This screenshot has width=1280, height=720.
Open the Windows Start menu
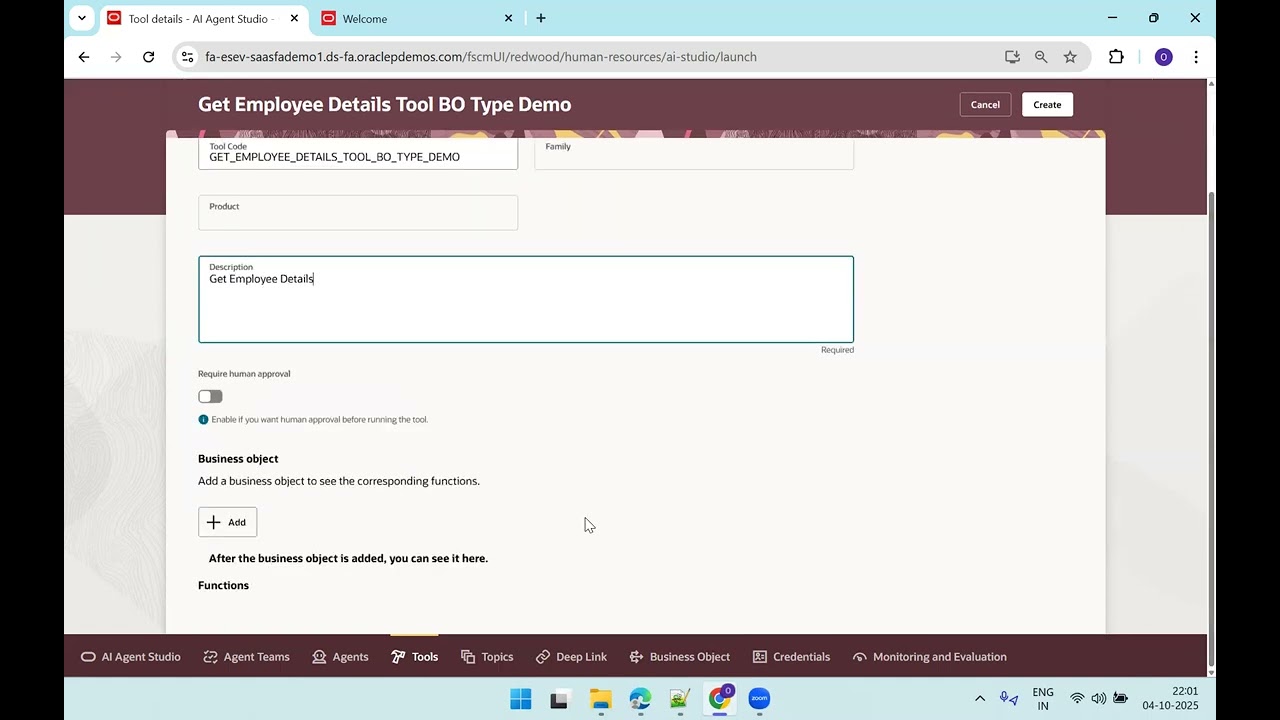[521, 699]
